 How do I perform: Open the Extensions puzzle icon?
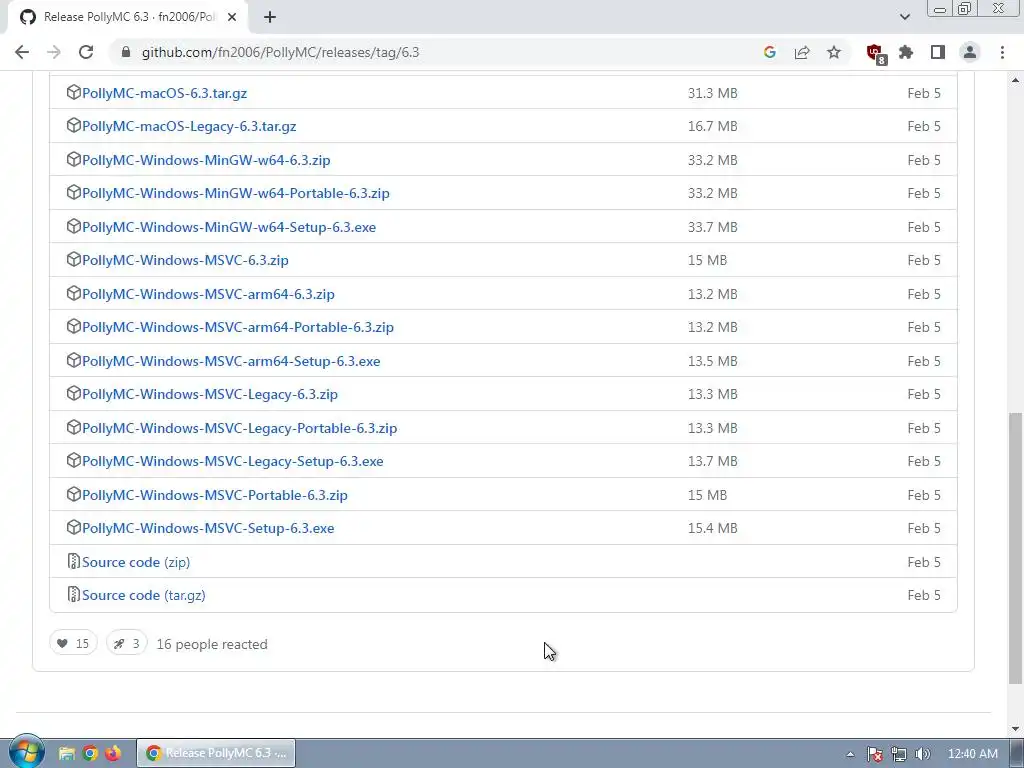click(x=906, y=52)
